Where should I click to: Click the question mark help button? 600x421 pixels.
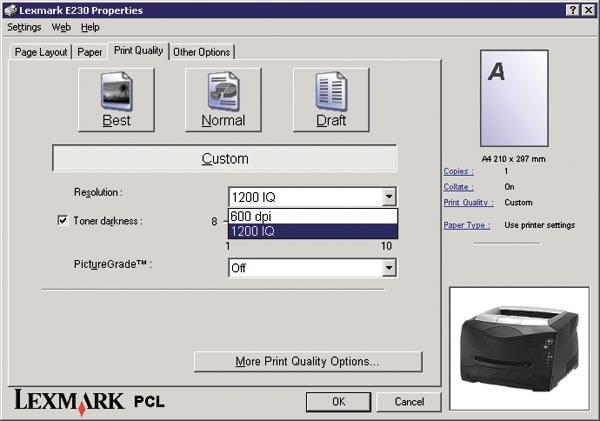click(x=572, y=10)
